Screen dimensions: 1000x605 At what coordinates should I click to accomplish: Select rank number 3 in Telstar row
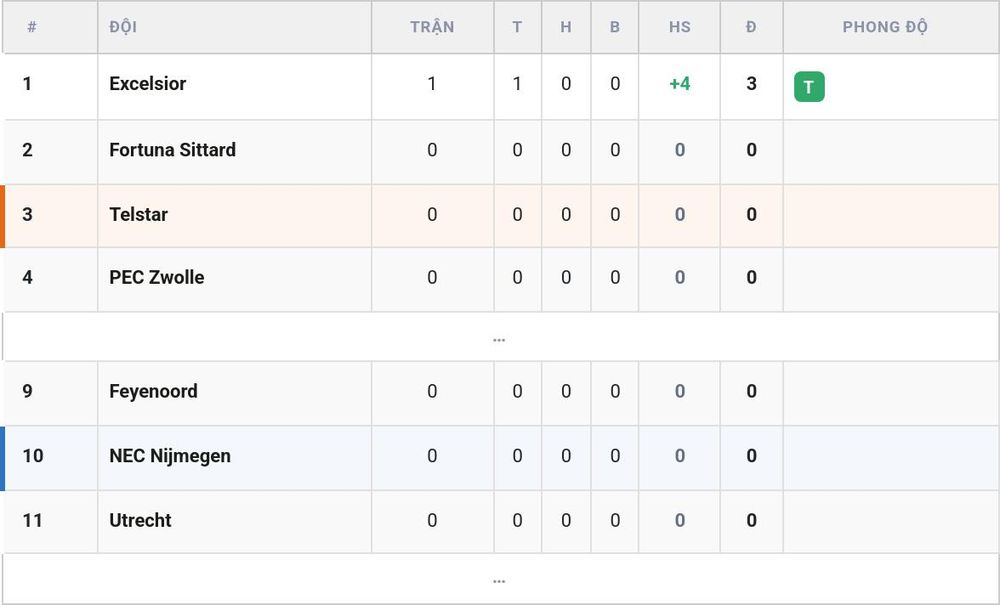[x=27, y=214]
